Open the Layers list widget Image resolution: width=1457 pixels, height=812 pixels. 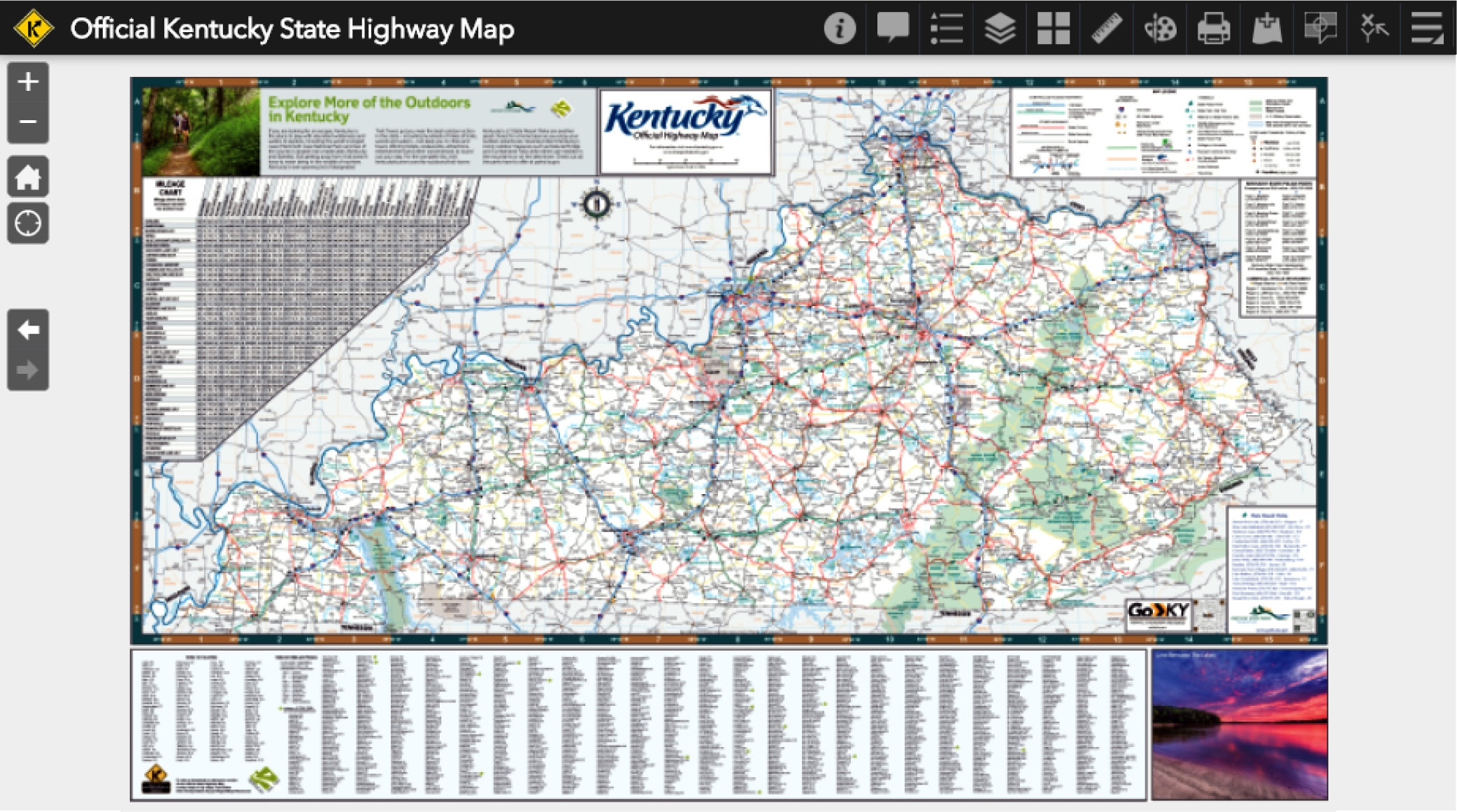tap(998, 29)
